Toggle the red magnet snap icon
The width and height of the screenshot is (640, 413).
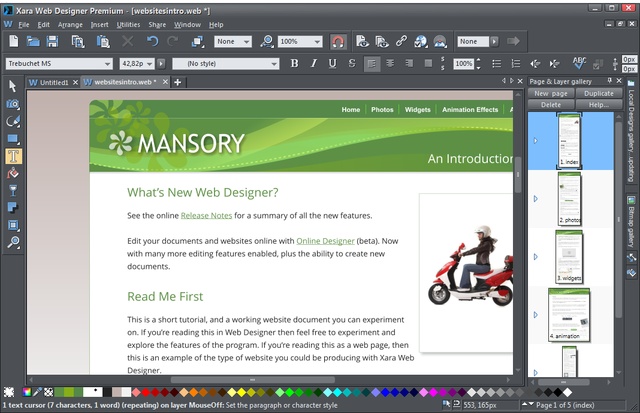tap(338, 42)
